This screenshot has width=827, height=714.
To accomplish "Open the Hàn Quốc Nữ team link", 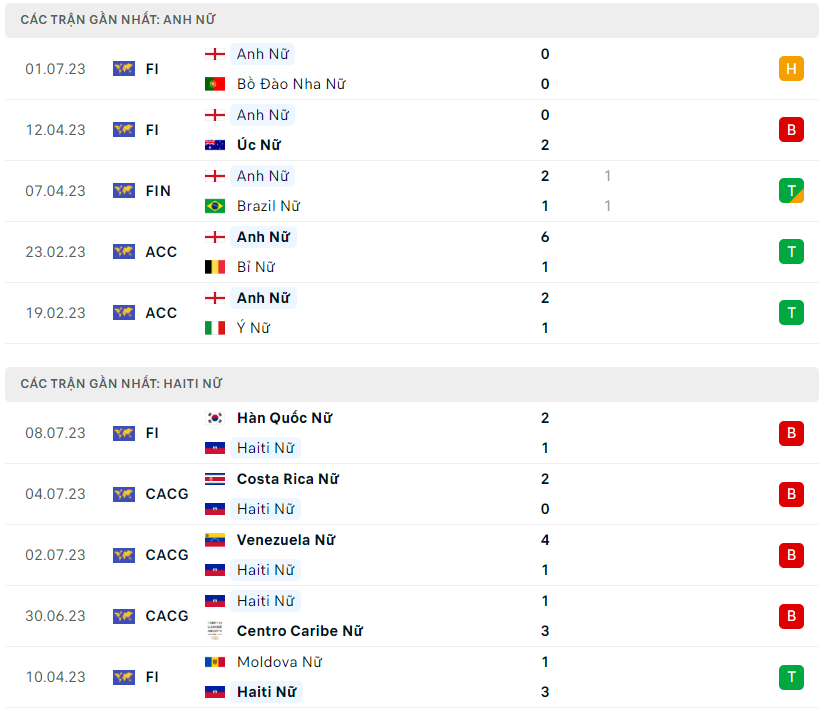I will (x=284, y=418).
